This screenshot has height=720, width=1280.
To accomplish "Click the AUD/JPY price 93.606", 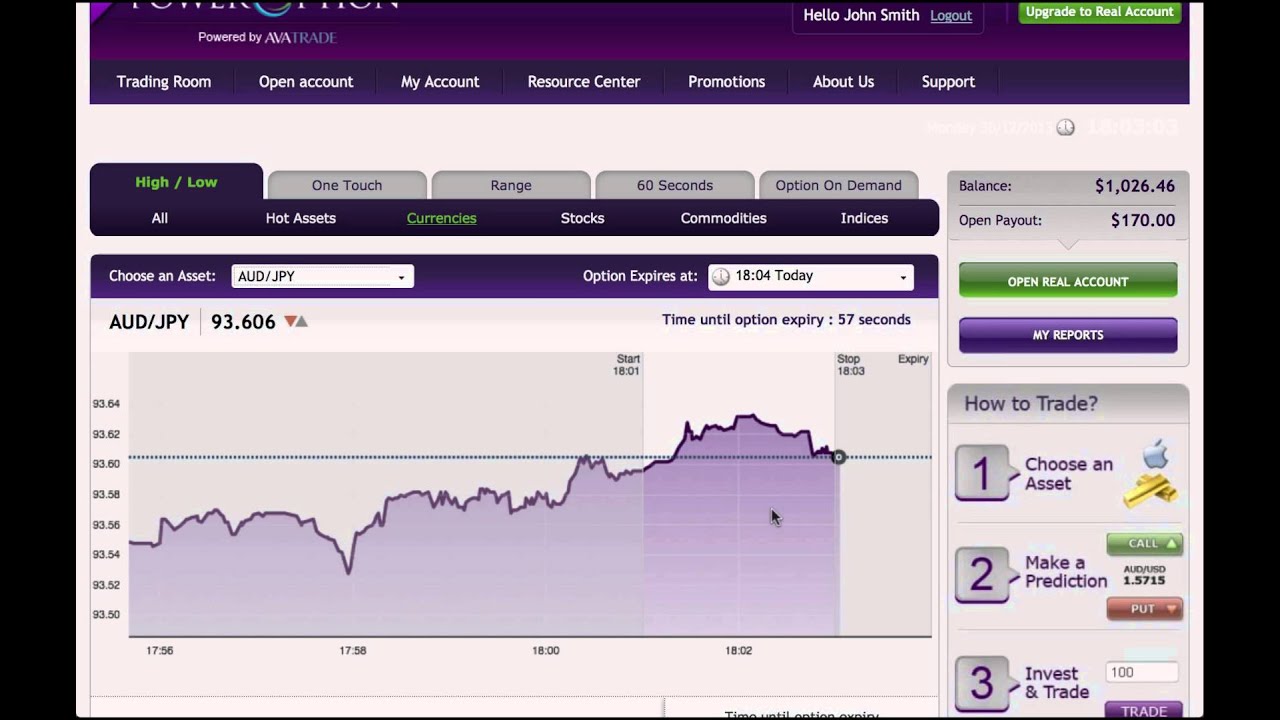I will [243, 322].
